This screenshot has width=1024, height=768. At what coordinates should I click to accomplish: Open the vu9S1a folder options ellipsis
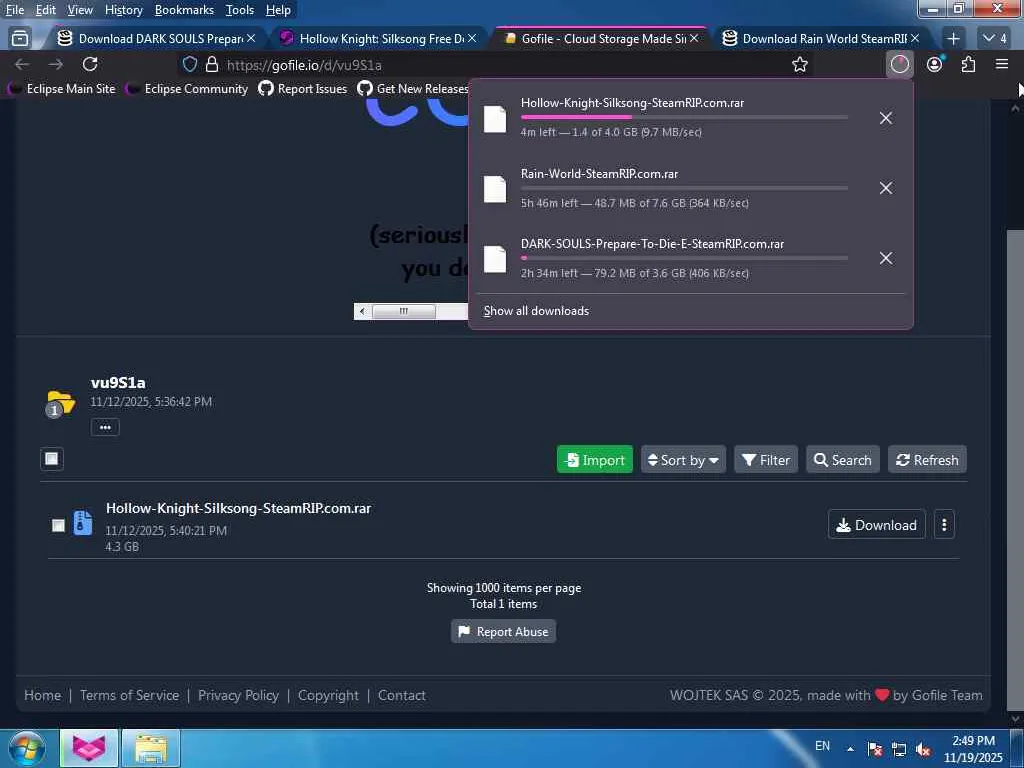(105, 427)
